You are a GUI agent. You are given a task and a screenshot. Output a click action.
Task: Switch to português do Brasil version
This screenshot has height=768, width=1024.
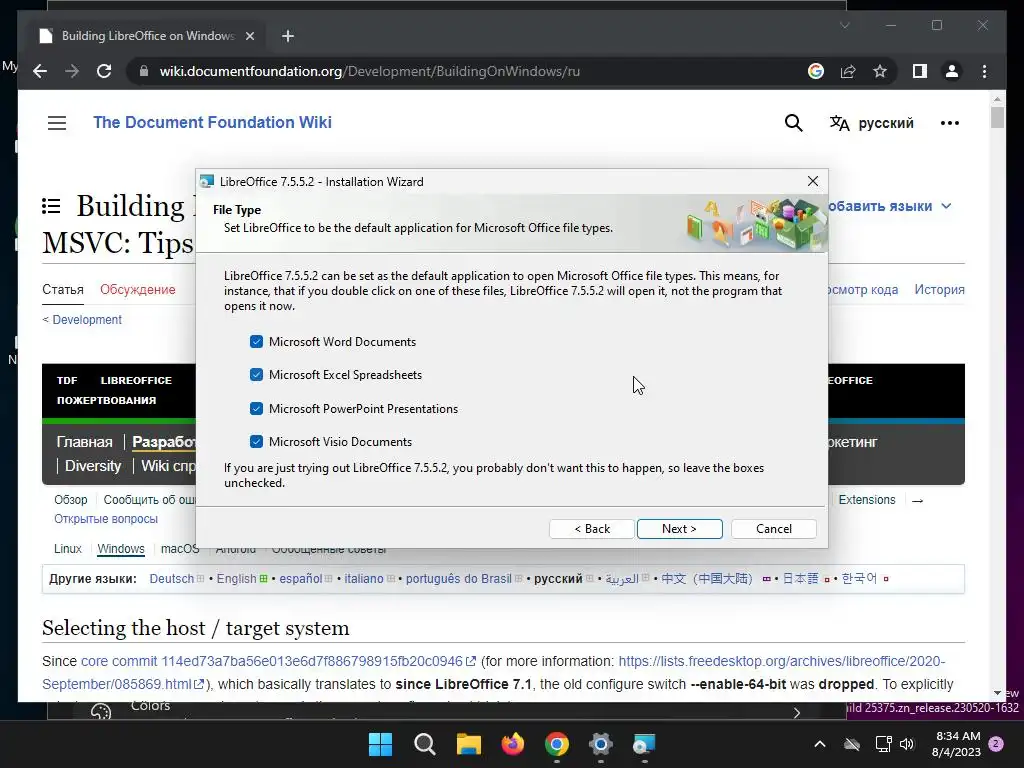click(x=458, y=579)
